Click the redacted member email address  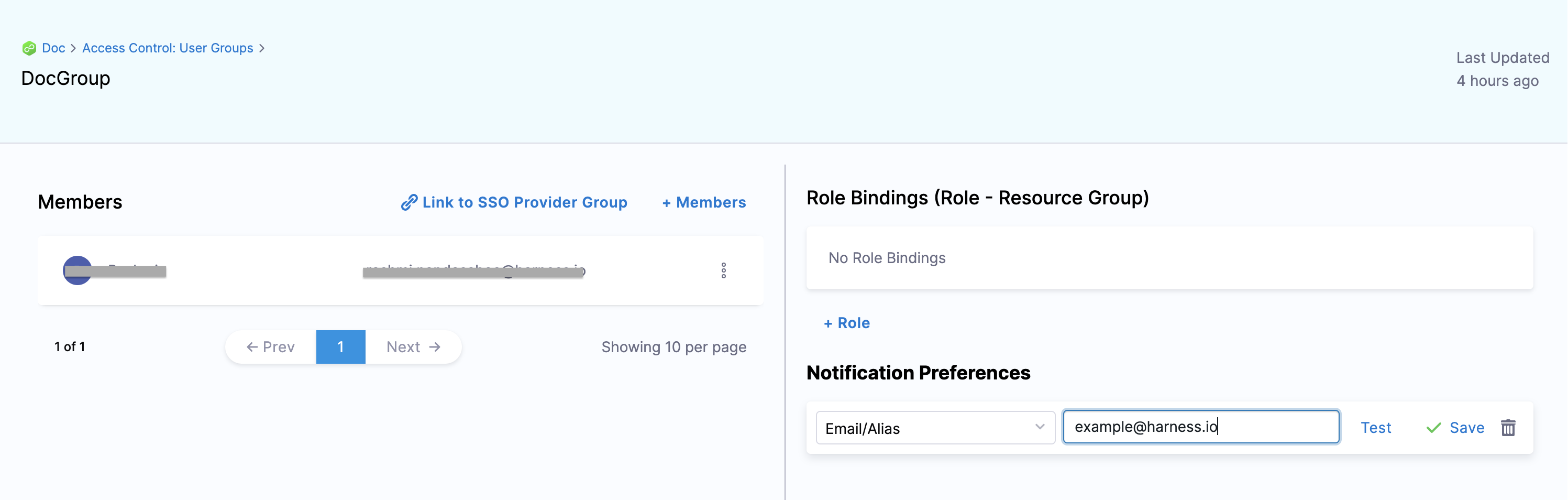473,270
